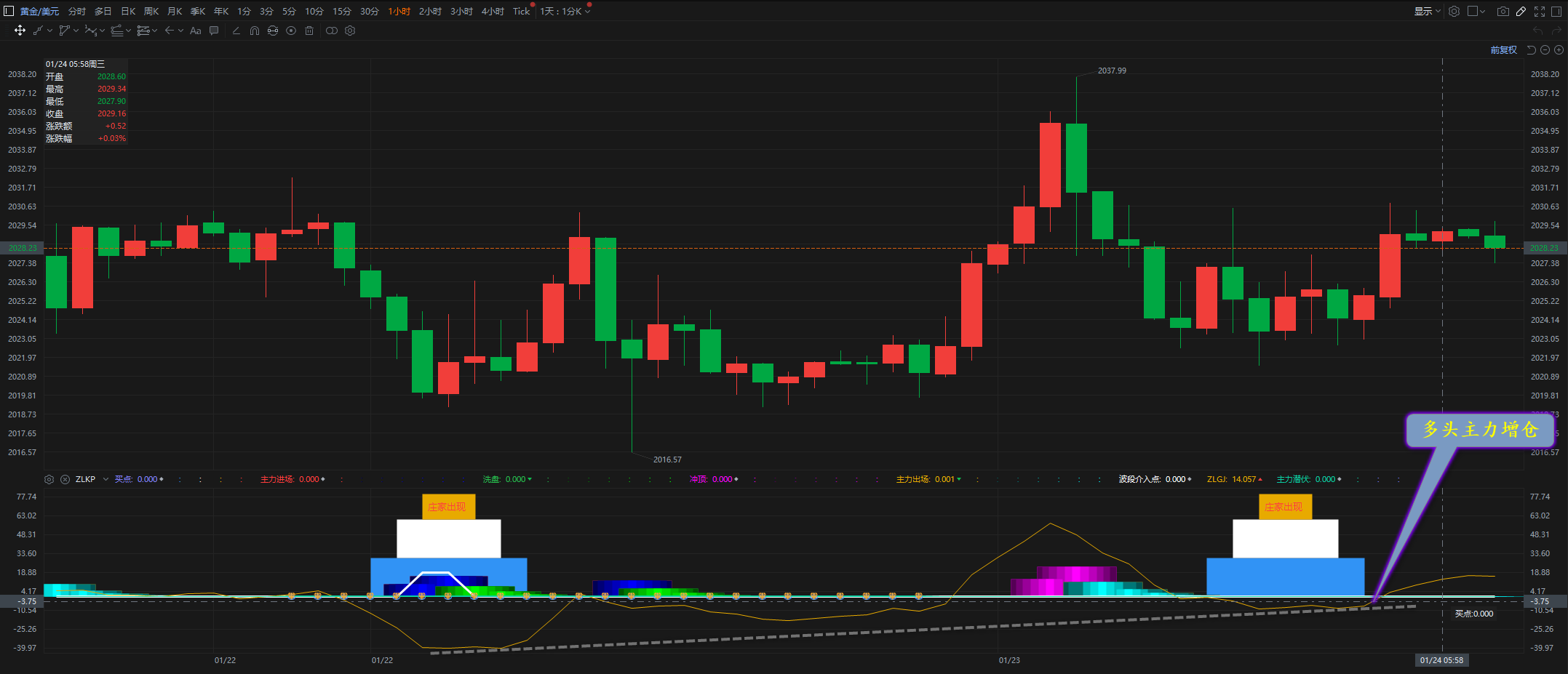Switch to 日K daily candlestick tab
Viewport: 1568px width, 674px height.
coord(128,11)
